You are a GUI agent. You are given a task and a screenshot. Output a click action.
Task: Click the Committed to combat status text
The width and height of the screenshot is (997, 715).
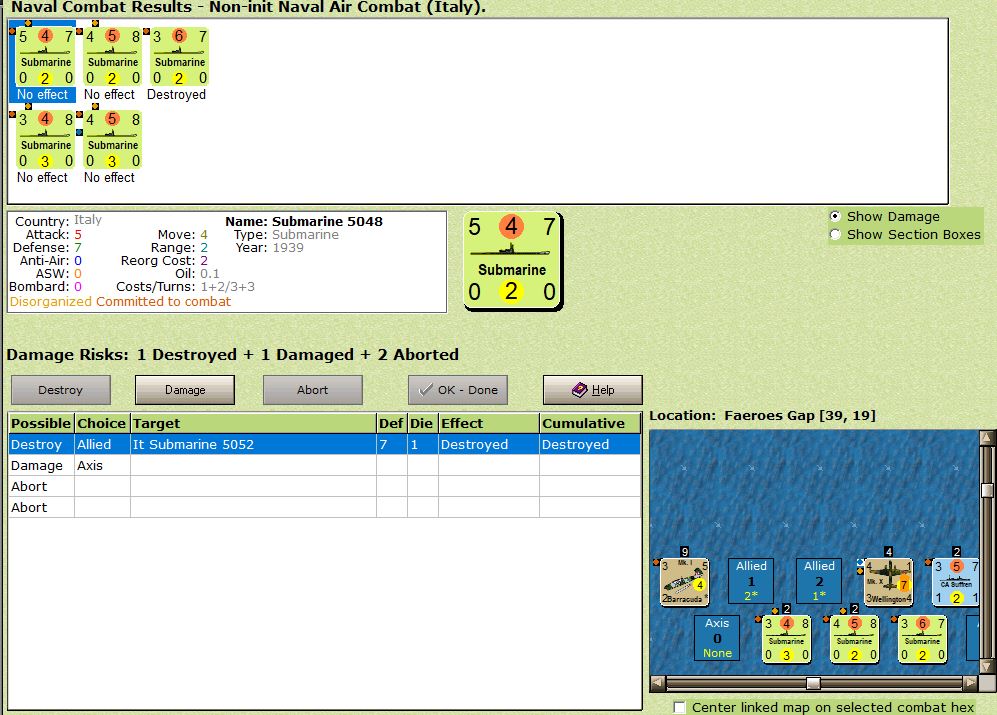[x=163, y=302]
